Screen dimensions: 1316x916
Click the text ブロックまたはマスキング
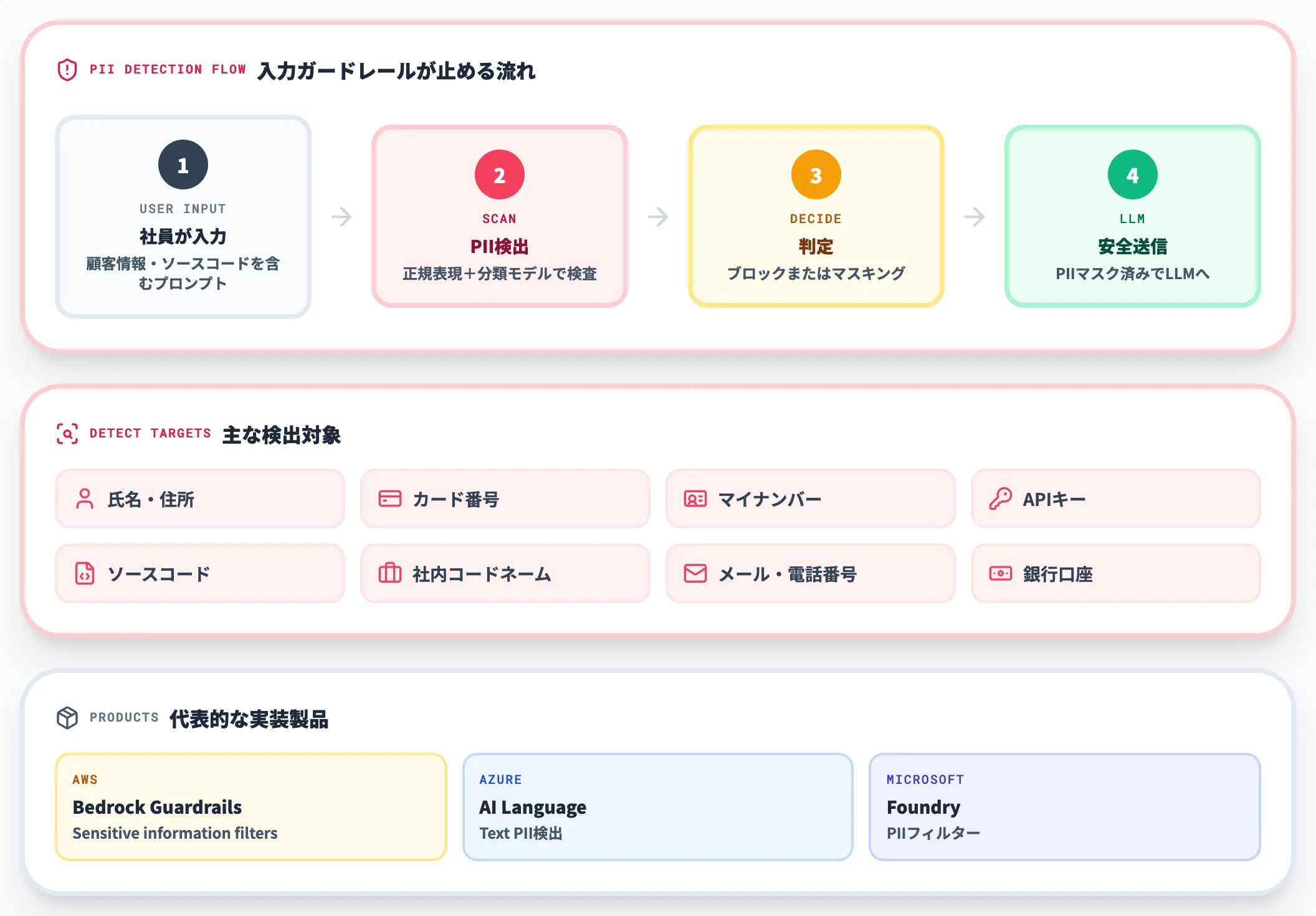coord(816,273)
